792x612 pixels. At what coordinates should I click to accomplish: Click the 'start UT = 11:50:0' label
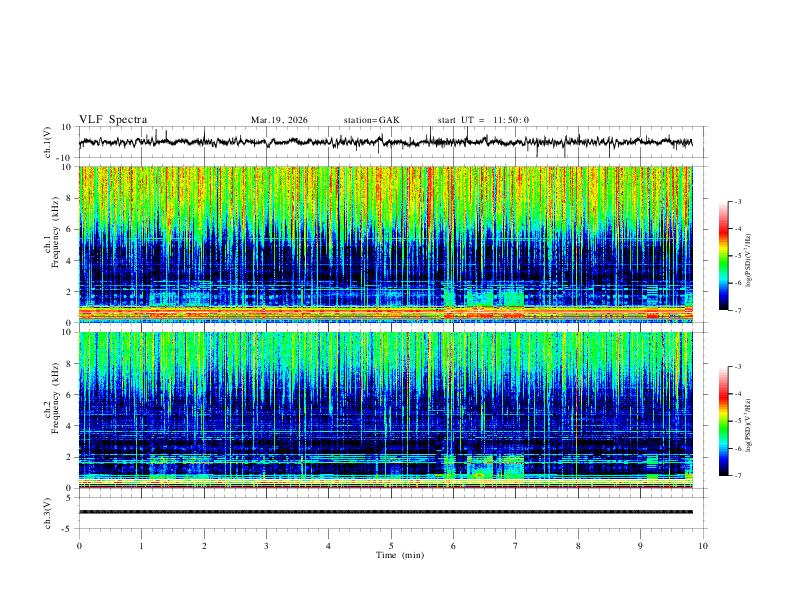click(x=483, y=120)
